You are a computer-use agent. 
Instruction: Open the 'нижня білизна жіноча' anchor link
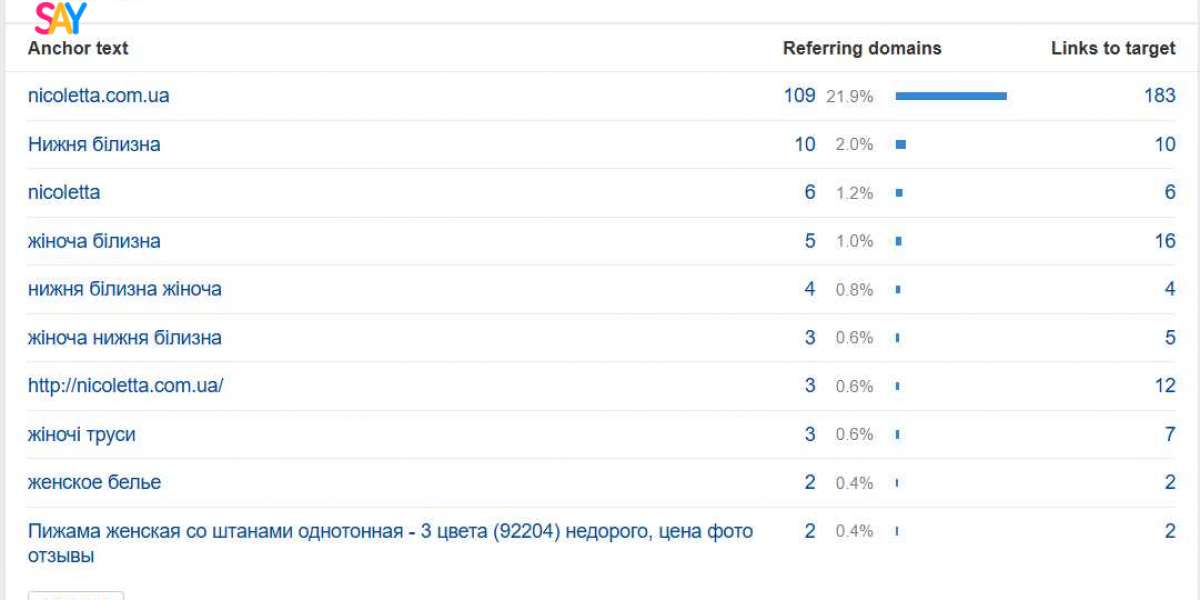click(x=124, y=289)
